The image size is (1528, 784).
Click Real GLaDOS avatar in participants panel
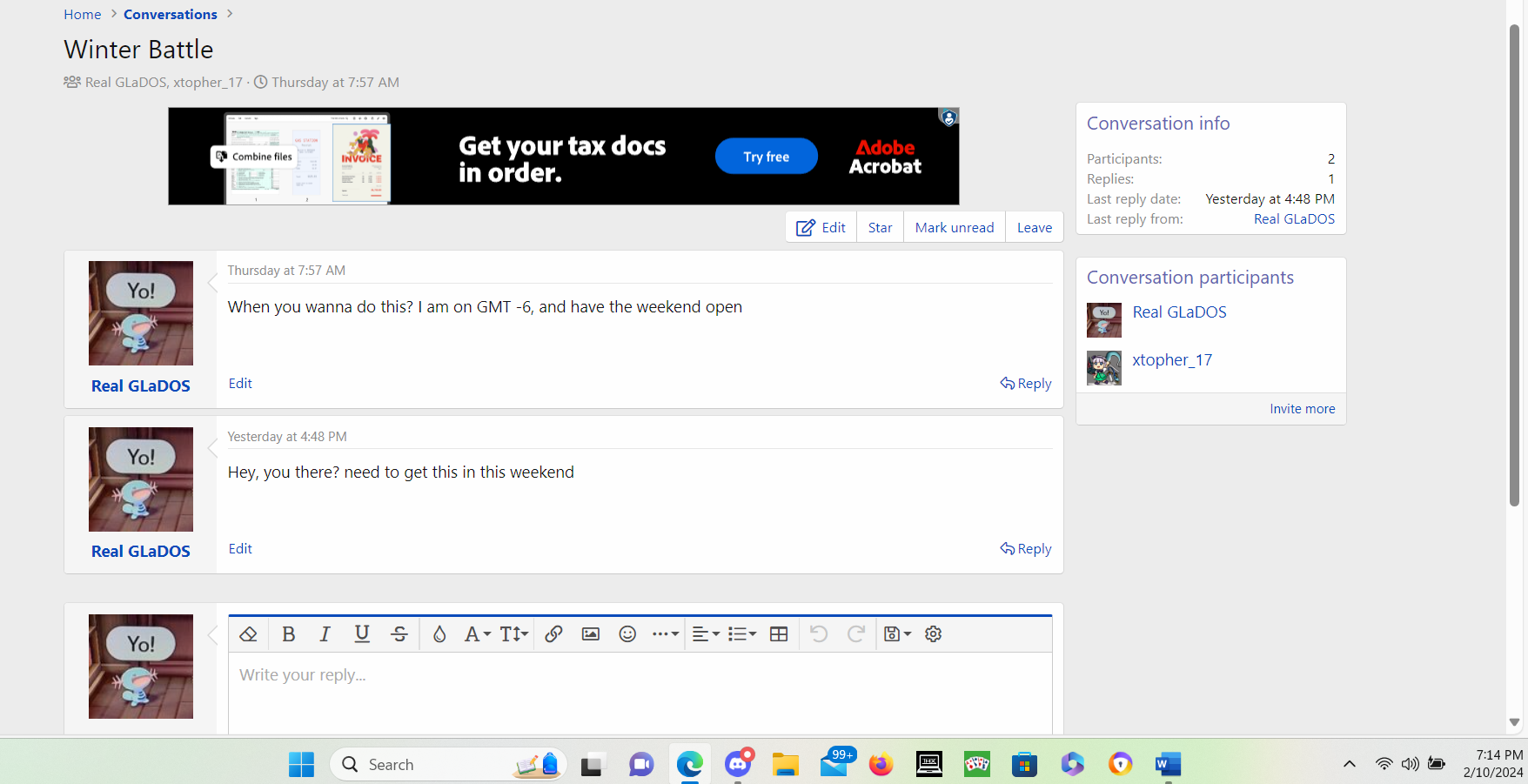coord(1104,320)
